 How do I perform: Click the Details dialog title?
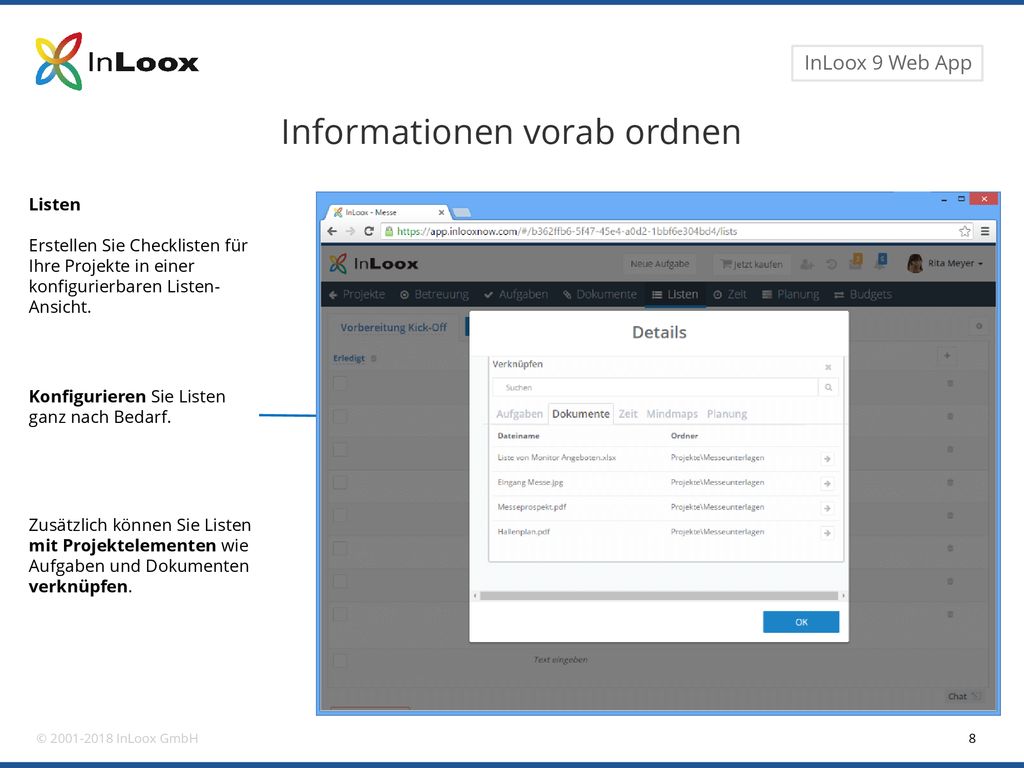coord(659,332)
